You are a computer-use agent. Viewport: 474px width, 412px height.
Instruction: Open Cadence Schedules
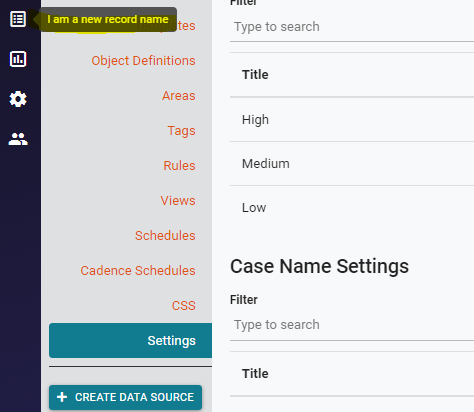coord(138,271)
